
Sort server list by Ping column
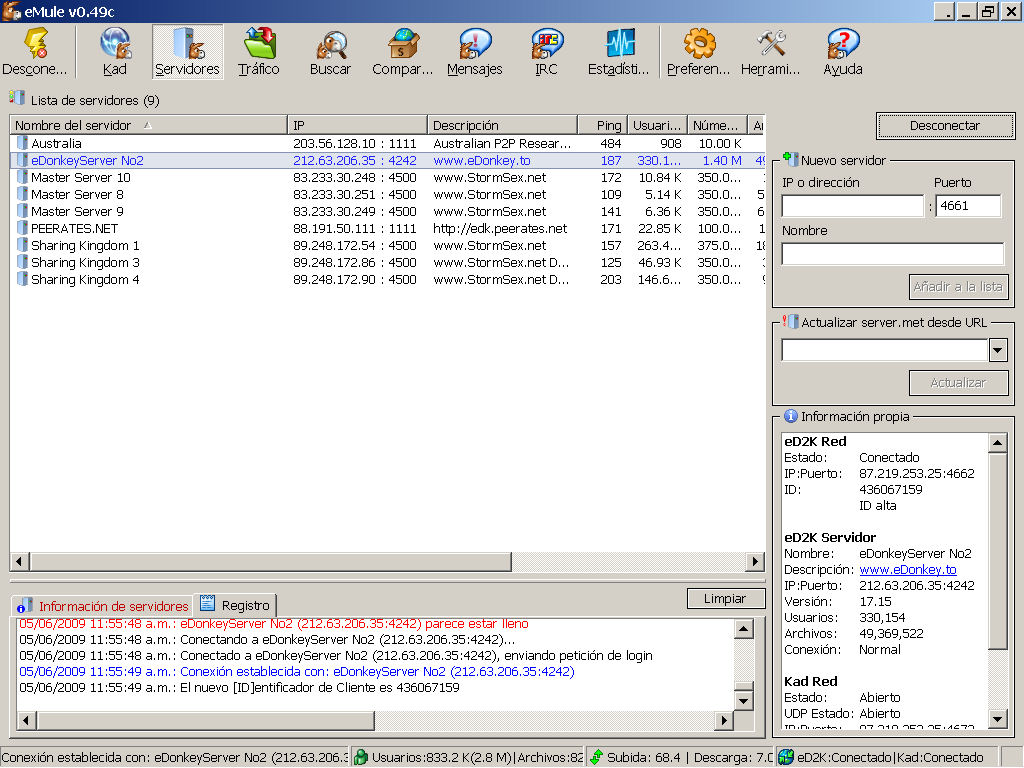pos(608,125)
